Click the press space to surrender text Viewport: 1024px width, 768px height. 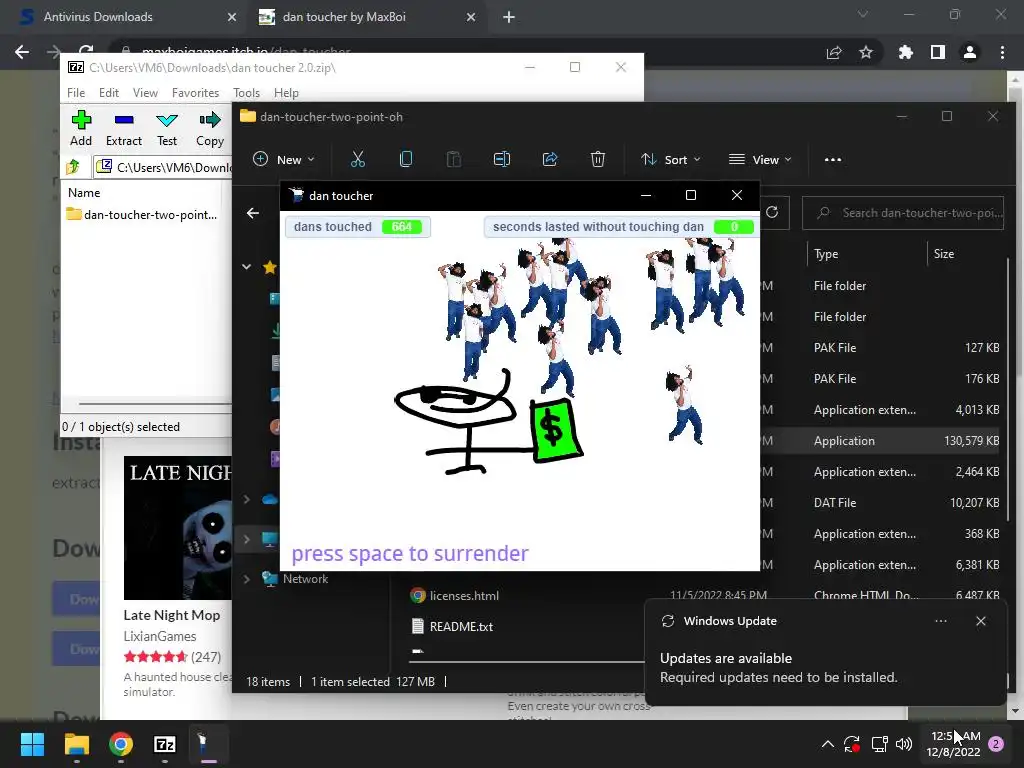click(409, 554)
